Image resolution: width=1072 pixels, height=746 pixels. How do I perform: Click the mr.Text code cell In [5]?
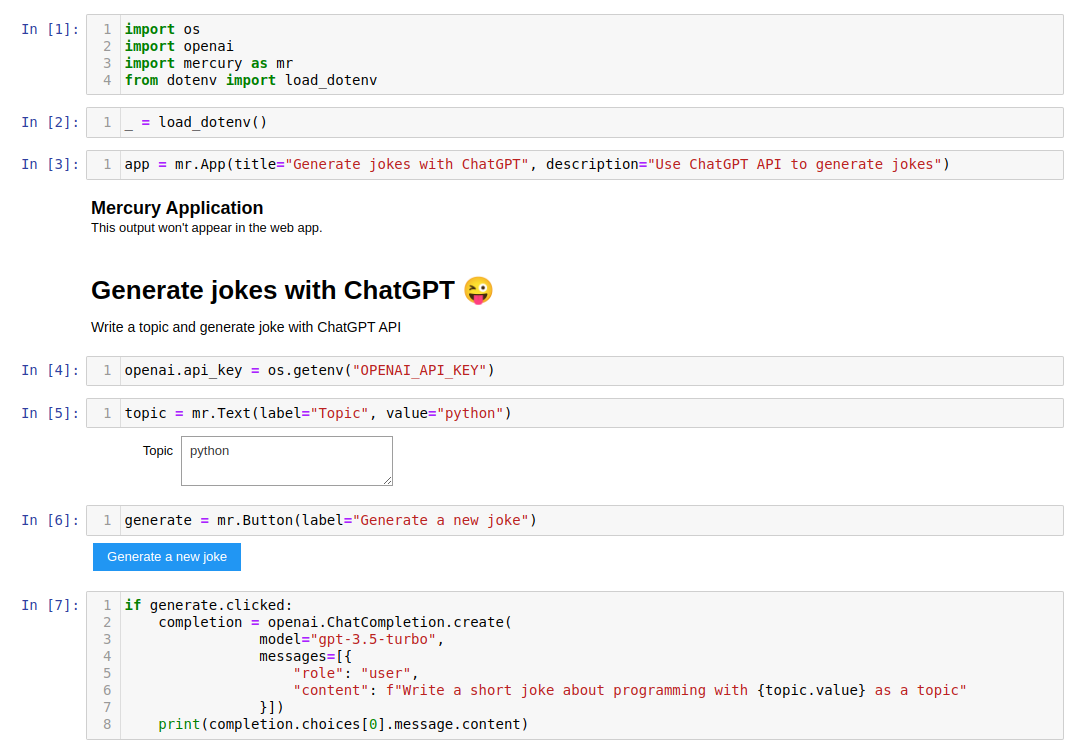click(574, 413)
